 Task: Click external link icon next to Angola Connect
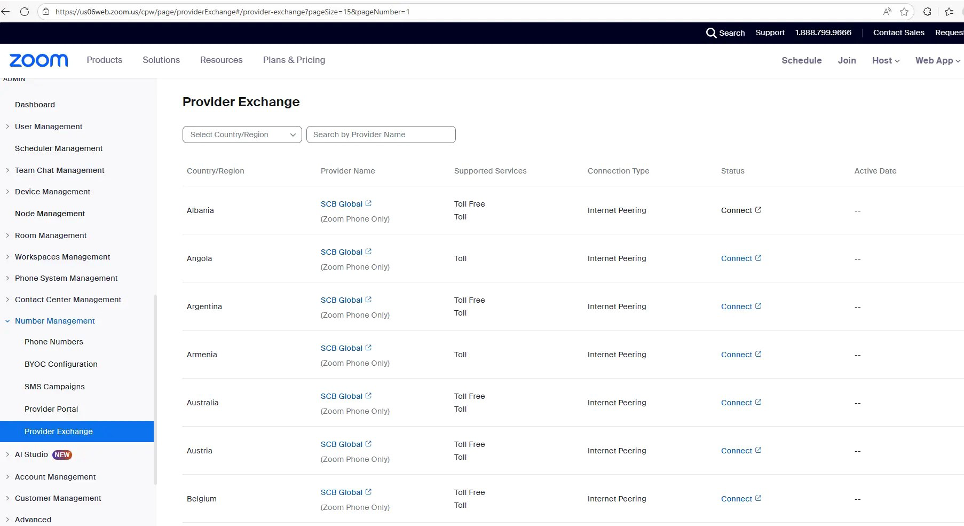coord(758,258)
